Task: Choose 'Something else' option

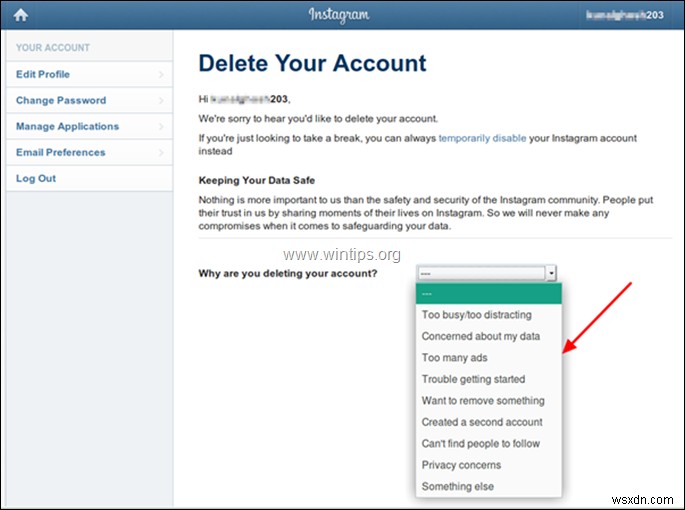Action: pos(488,486)
